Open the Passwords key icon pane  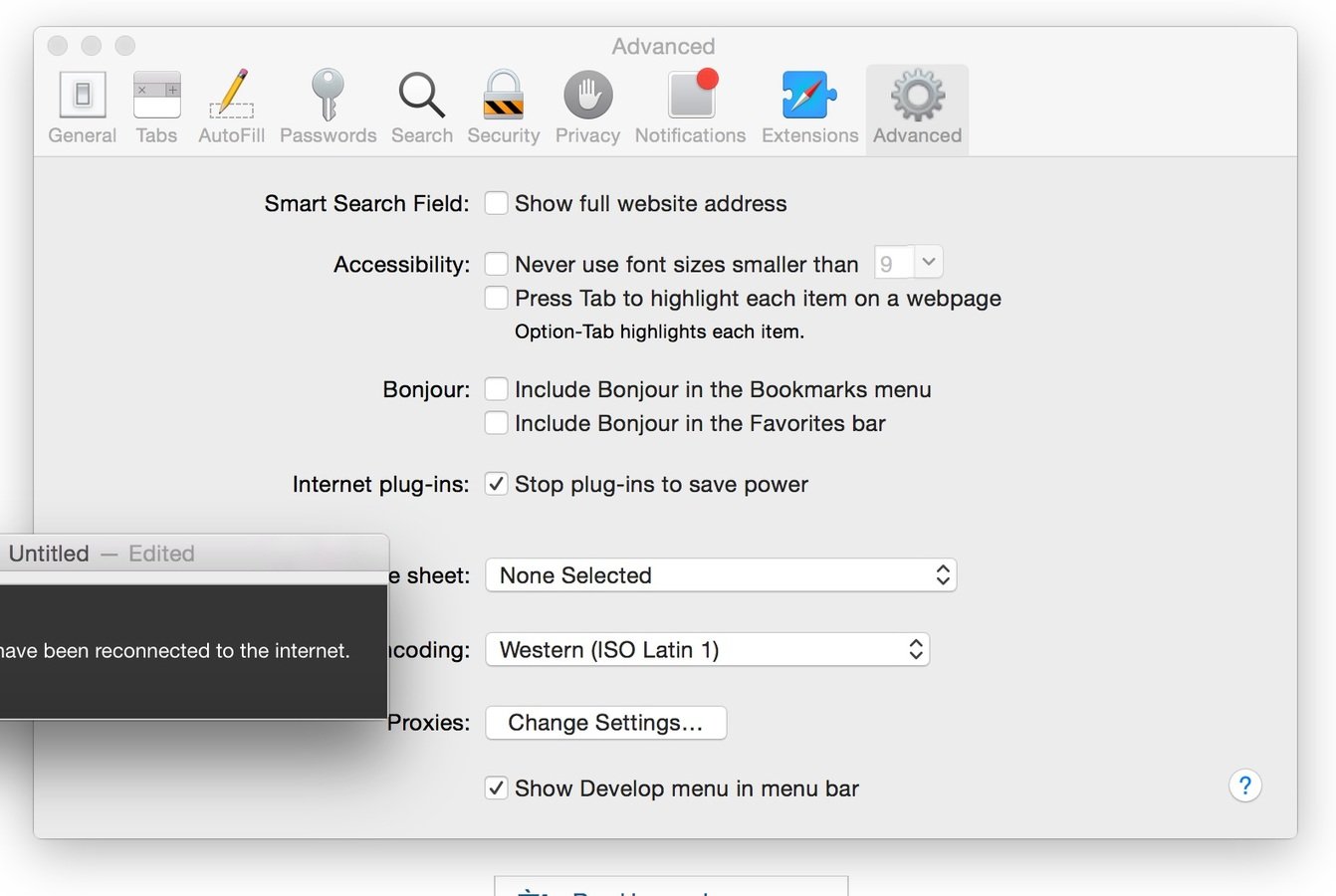328,108
